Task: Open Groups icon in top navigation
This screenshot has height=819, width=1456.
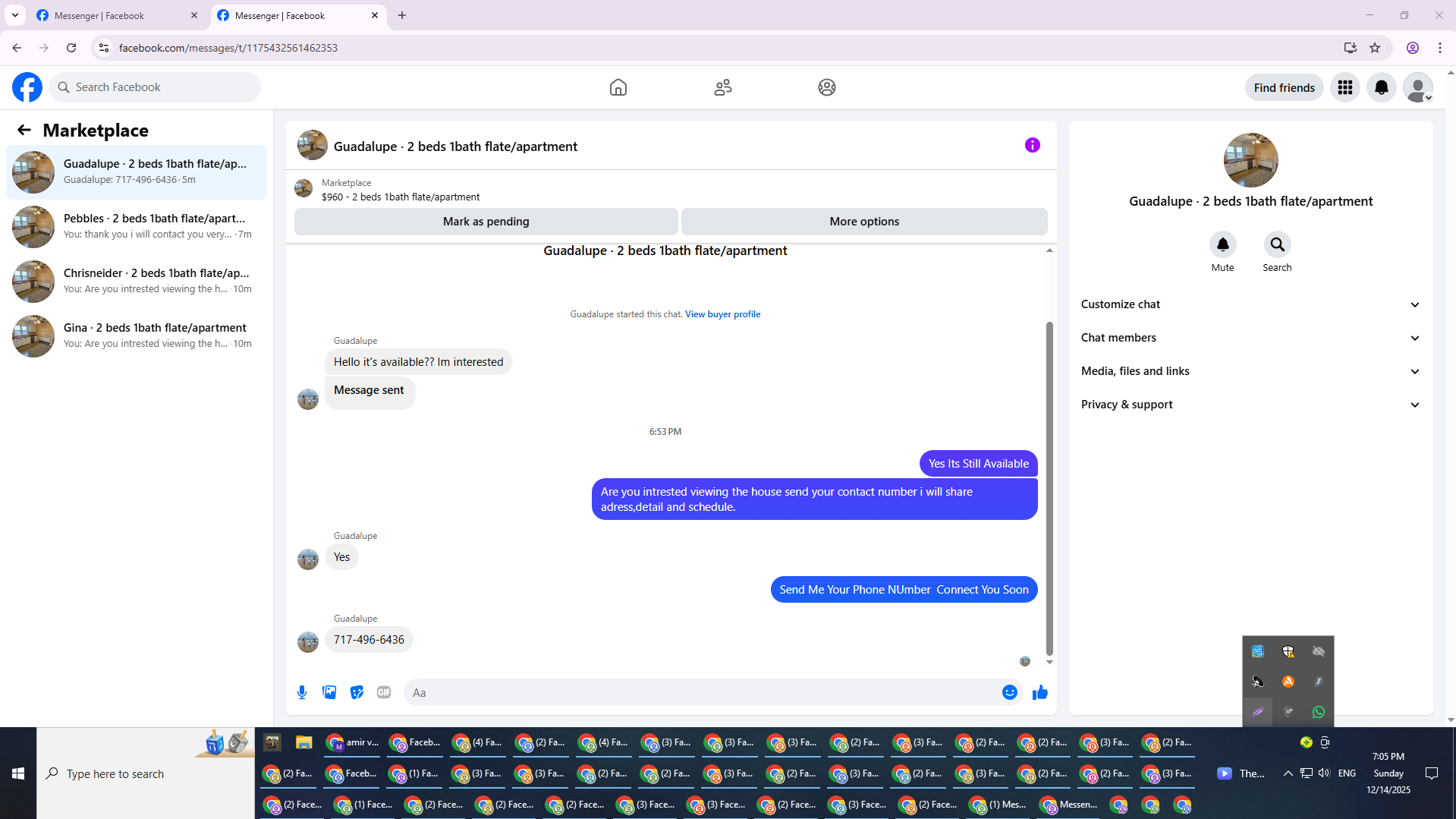Action: [827, 87]
